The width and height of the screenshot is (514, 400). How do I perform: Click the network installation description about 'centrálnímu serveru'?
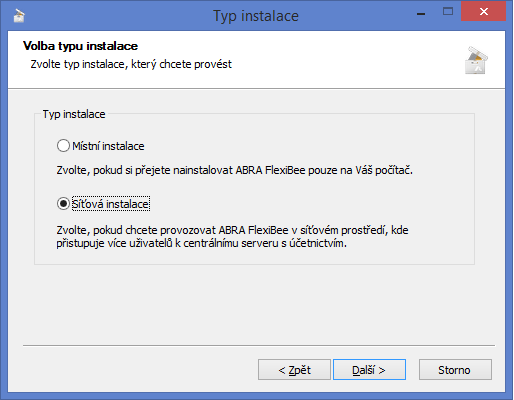coord(232,237)
